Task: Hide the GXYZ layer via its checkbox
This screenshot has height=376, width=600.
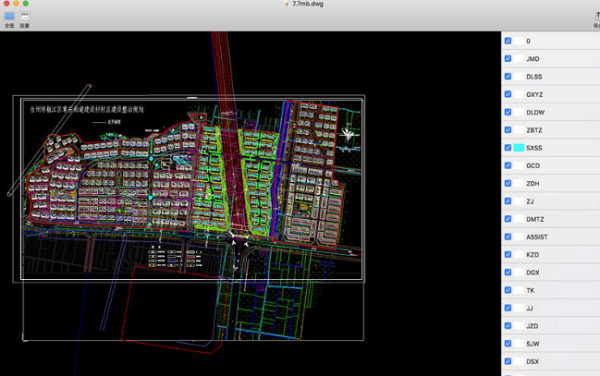Action: (508, 94)
